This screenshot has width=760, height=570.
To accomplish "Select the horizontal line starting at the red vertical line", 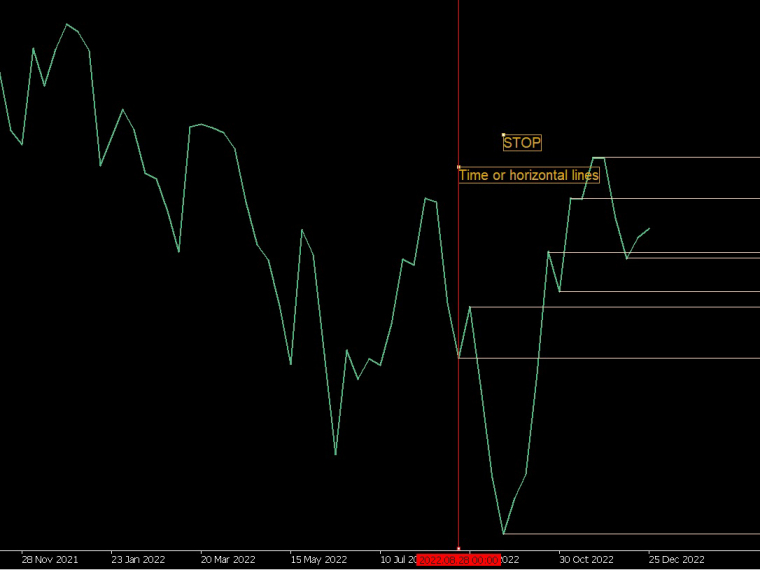I will (609, 358).
